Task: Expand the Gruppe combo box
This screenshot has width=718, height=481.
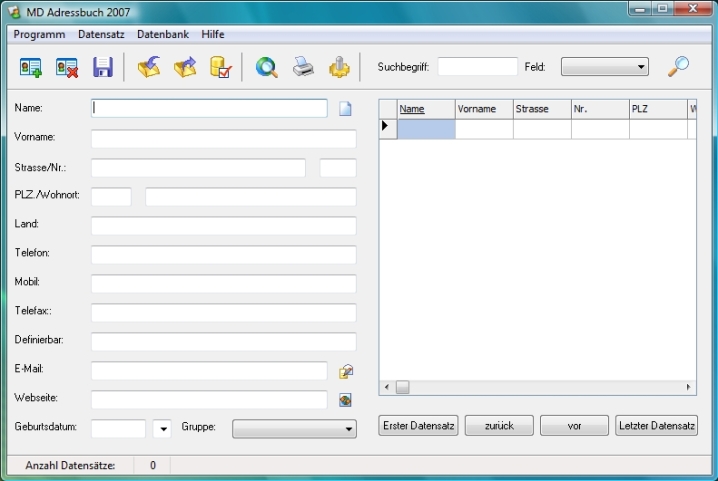Action: click(x=294, y=429)
